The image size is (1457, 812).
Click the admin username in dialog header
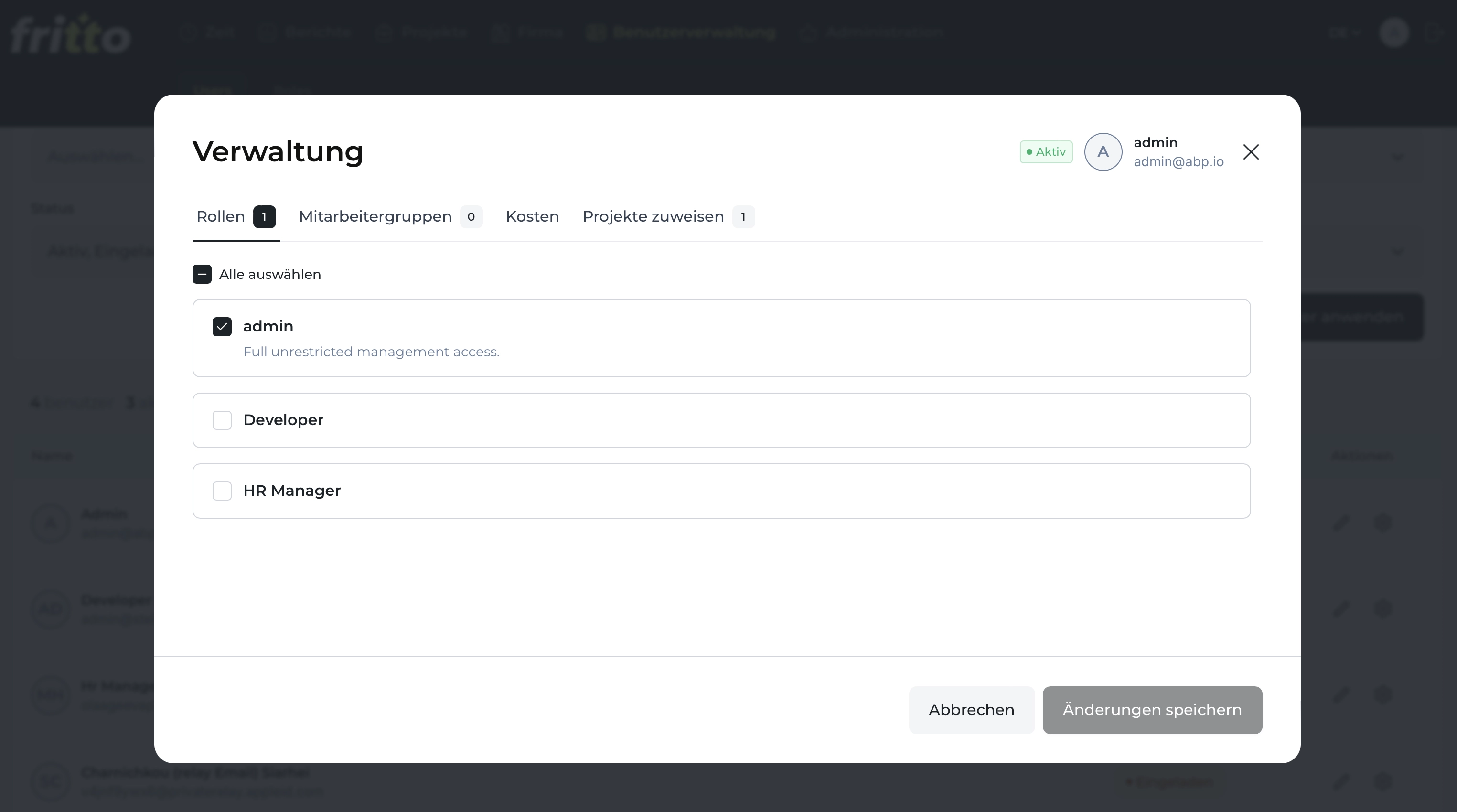pos(1156,142)
